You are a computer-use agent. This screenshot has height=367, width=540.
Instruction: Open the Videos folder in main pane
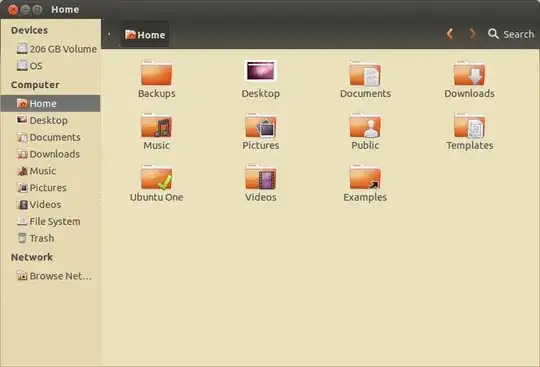(261, 177)
